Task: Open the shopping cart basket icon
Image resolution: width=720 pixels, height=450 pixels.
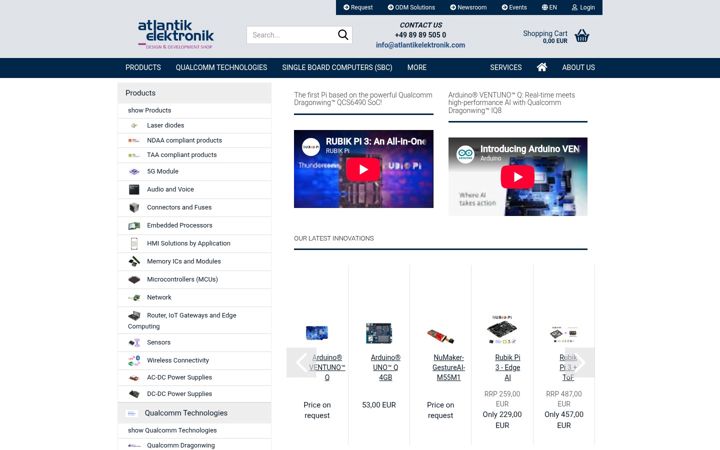Action: click(581, 36)
